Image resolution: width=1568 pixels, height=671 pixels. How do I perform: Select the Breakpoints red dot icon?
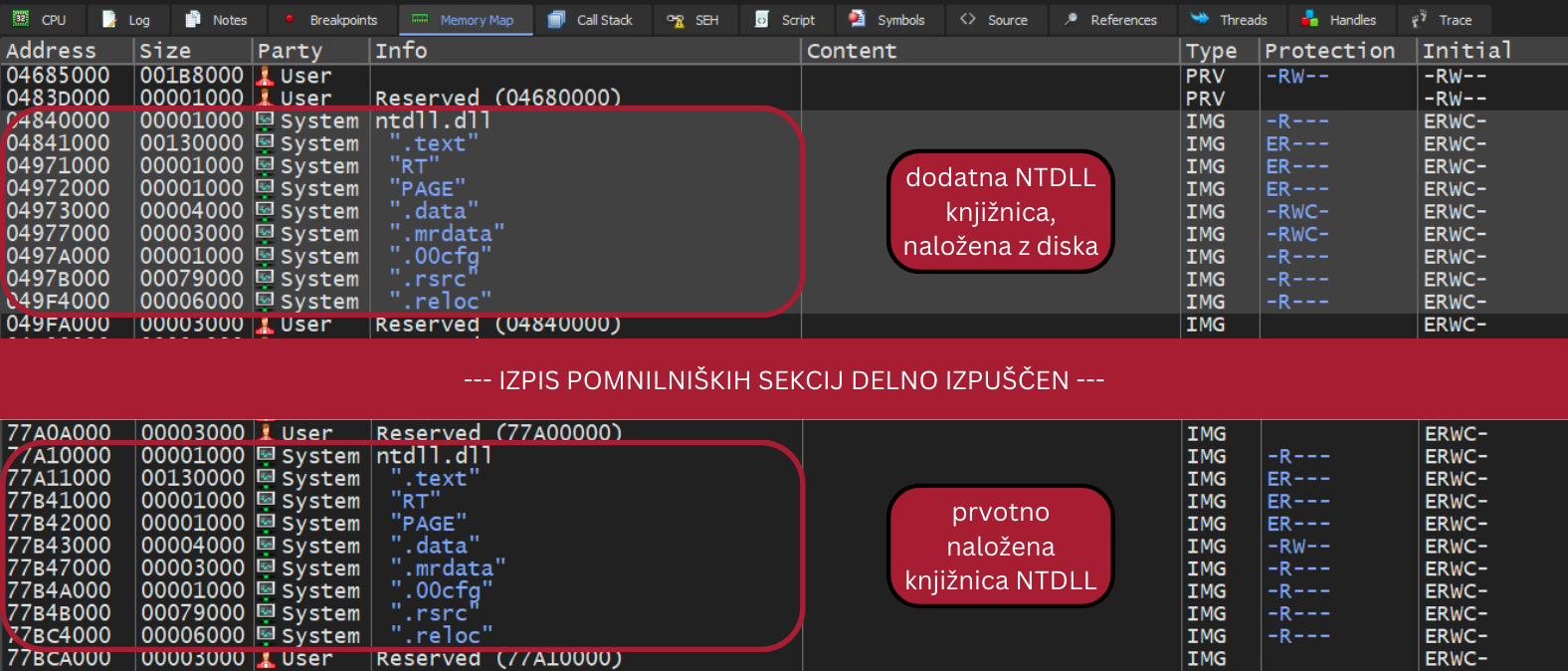tap(290, 19)
